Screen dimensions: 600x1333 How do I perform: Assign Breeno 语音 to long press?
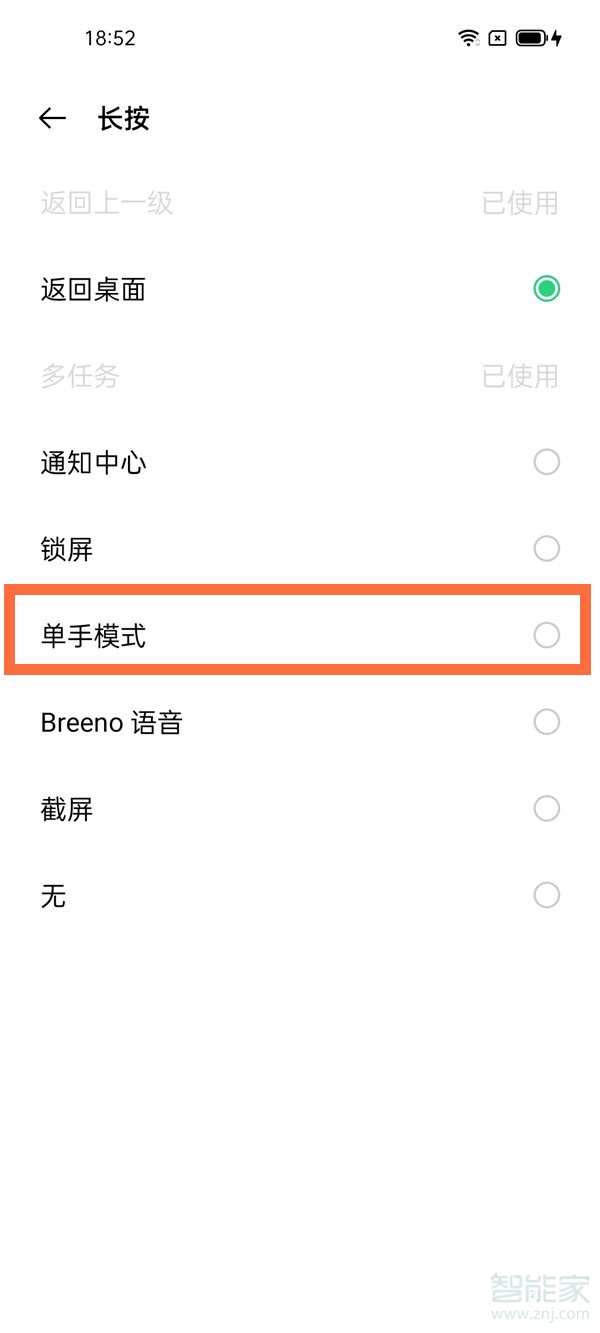[x=546, y=721]
